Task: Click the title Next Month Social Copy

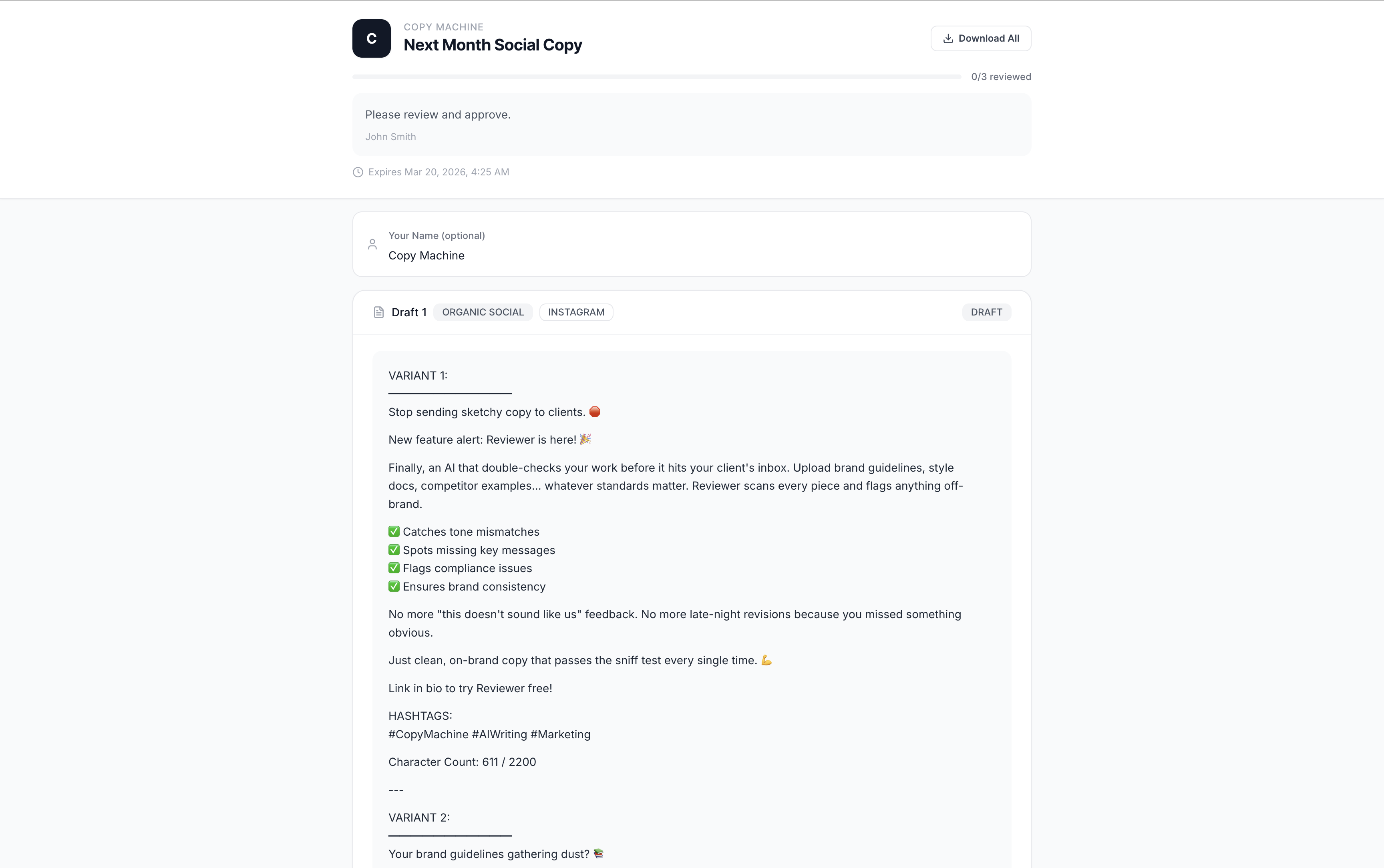Action: 493,45
